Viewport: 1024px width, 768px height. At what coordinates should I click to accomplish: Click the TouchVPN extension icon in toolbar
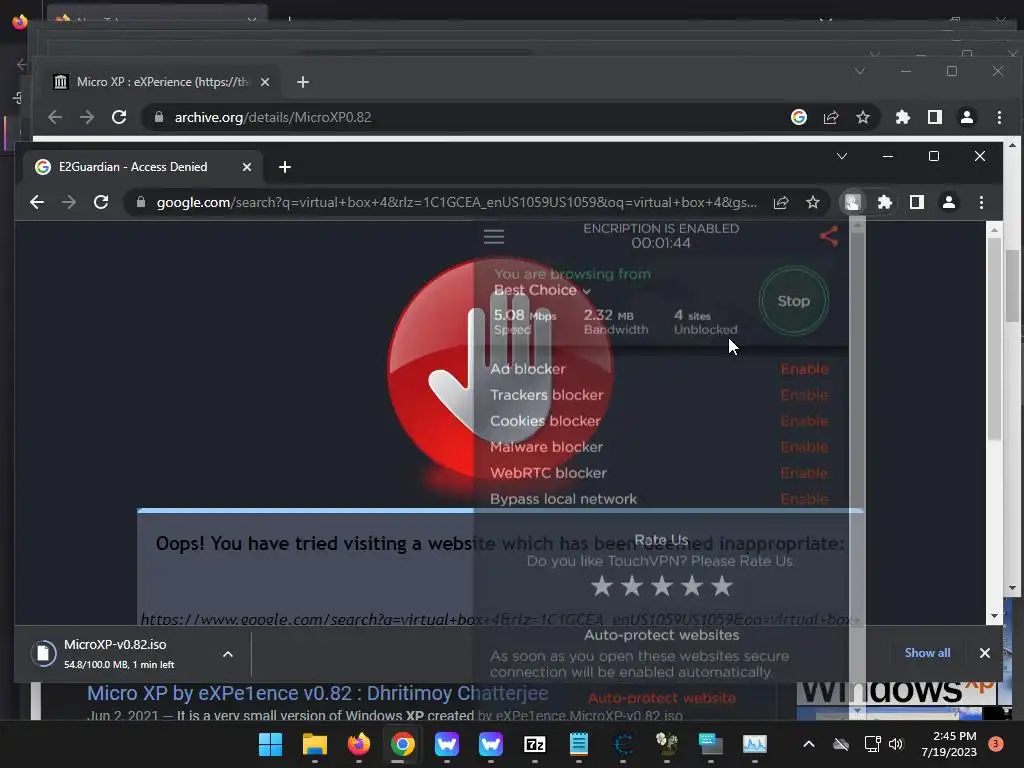(x=852, y=202)
